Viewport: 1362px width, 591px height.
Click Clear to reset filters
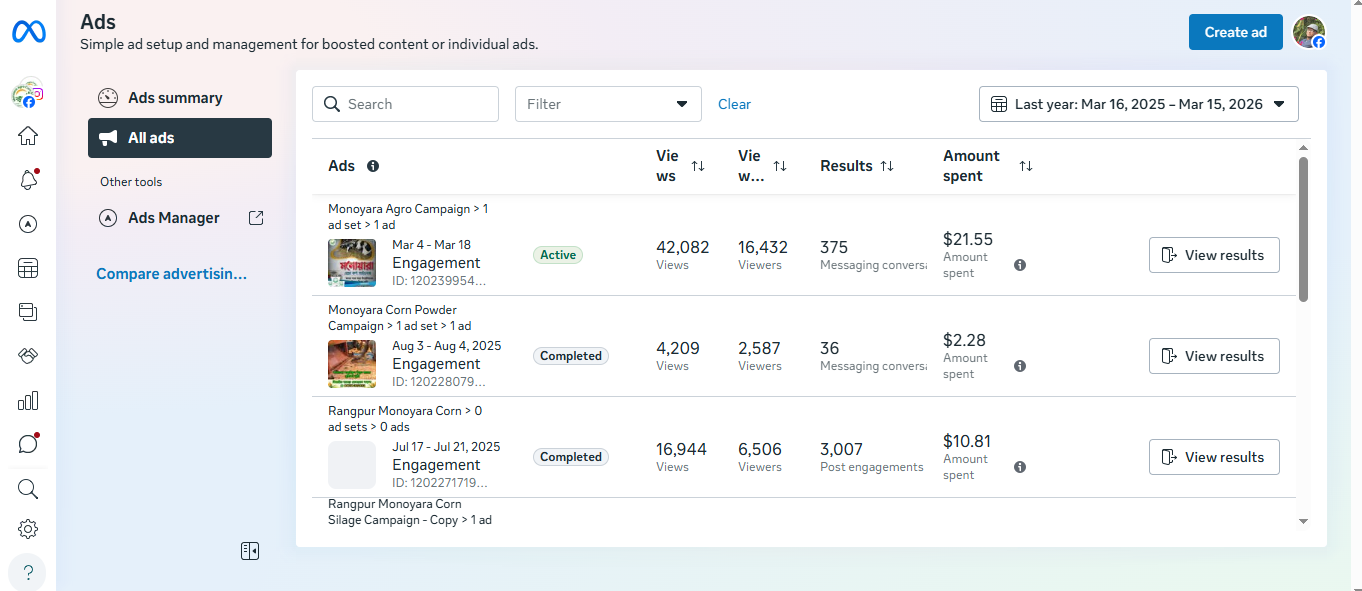[x=734, y=104]
